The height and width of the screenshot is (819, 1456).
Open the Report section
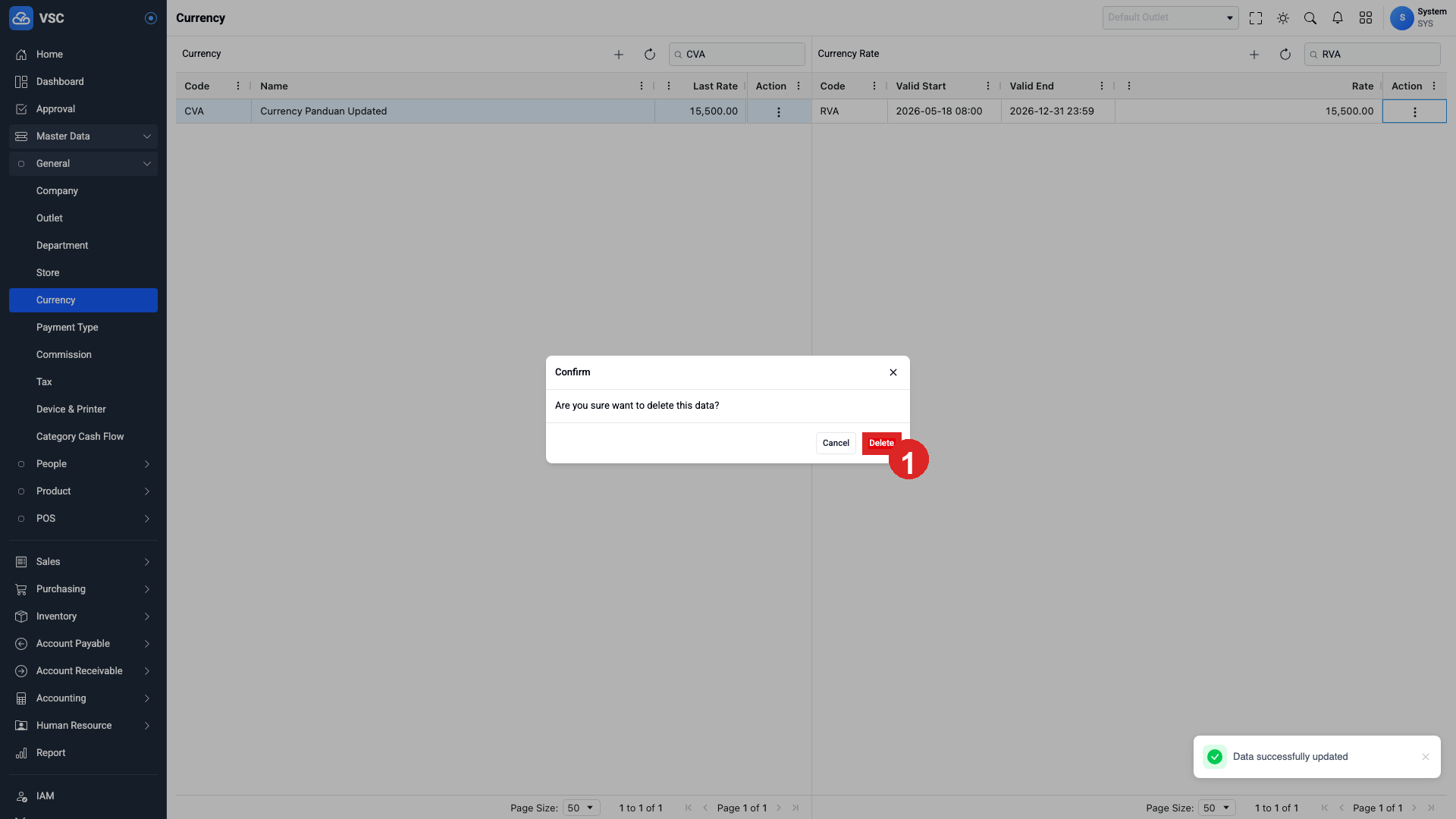pos(83,753)
